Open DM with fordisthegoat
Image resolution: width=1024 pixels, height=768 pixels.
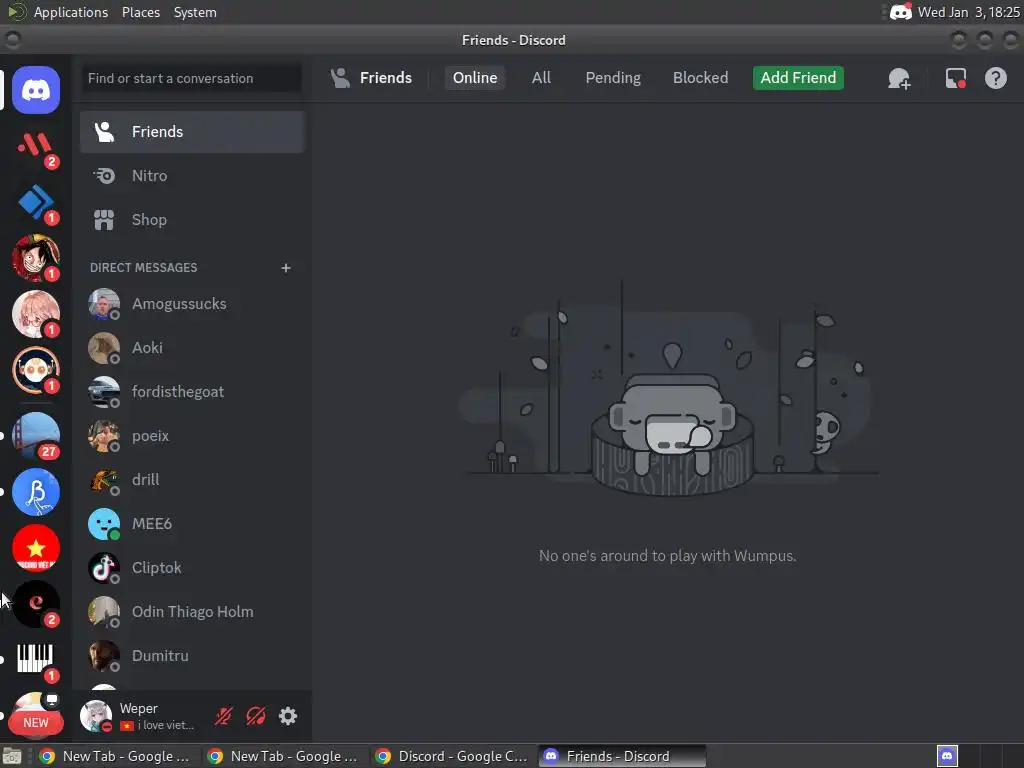[192, 392]
